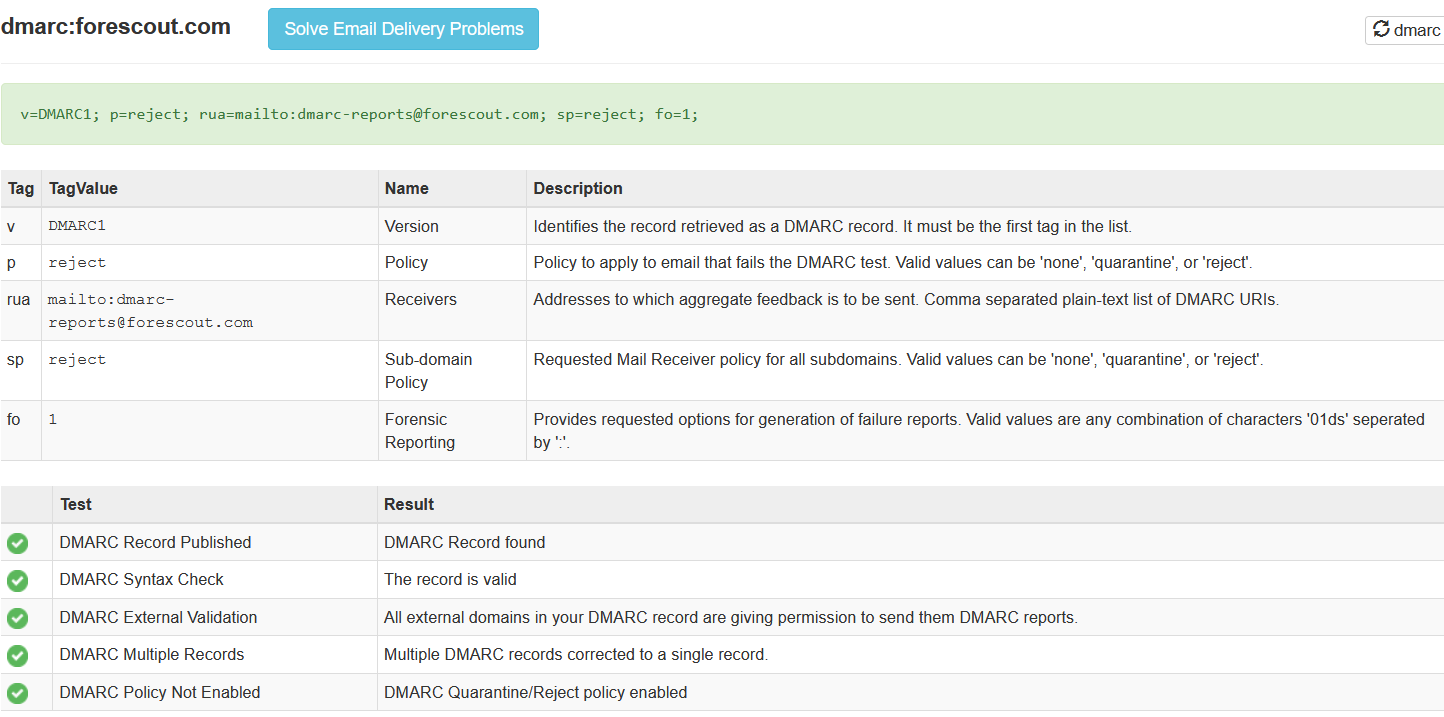
Task: Click green check icon for DMARC Multiple Records
Action: tap(18, 655)
